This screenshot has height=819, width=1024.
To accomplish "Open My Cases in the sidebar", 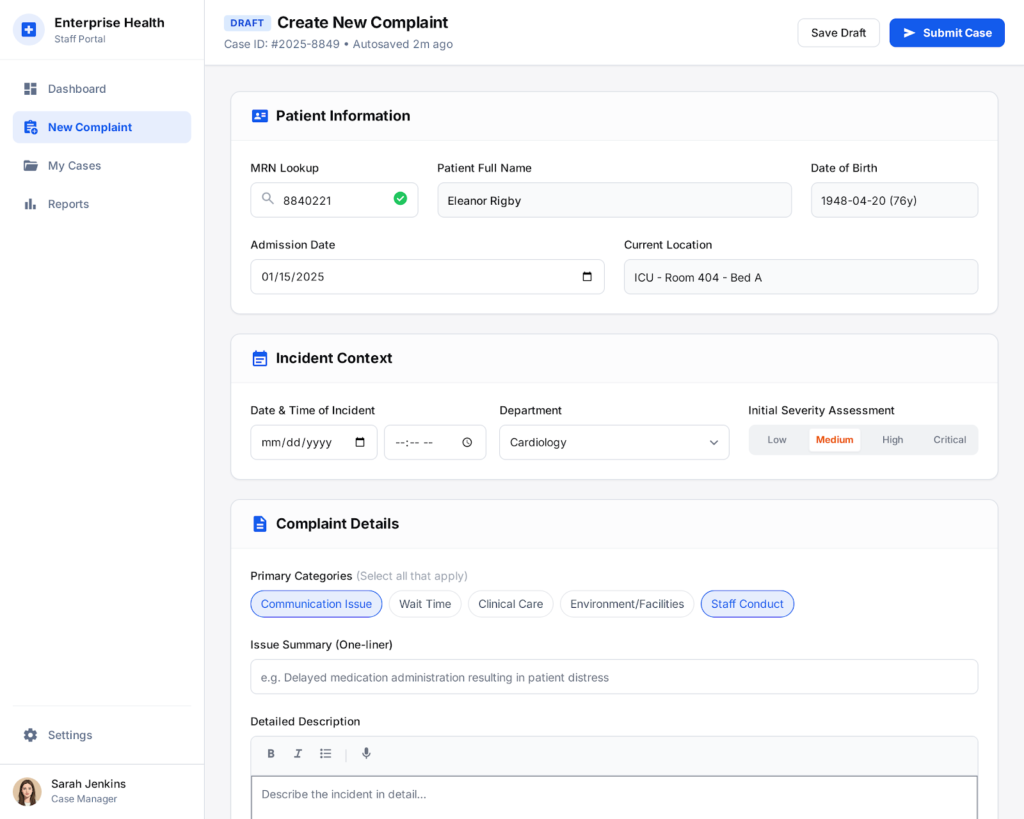I will pos(74,166).
